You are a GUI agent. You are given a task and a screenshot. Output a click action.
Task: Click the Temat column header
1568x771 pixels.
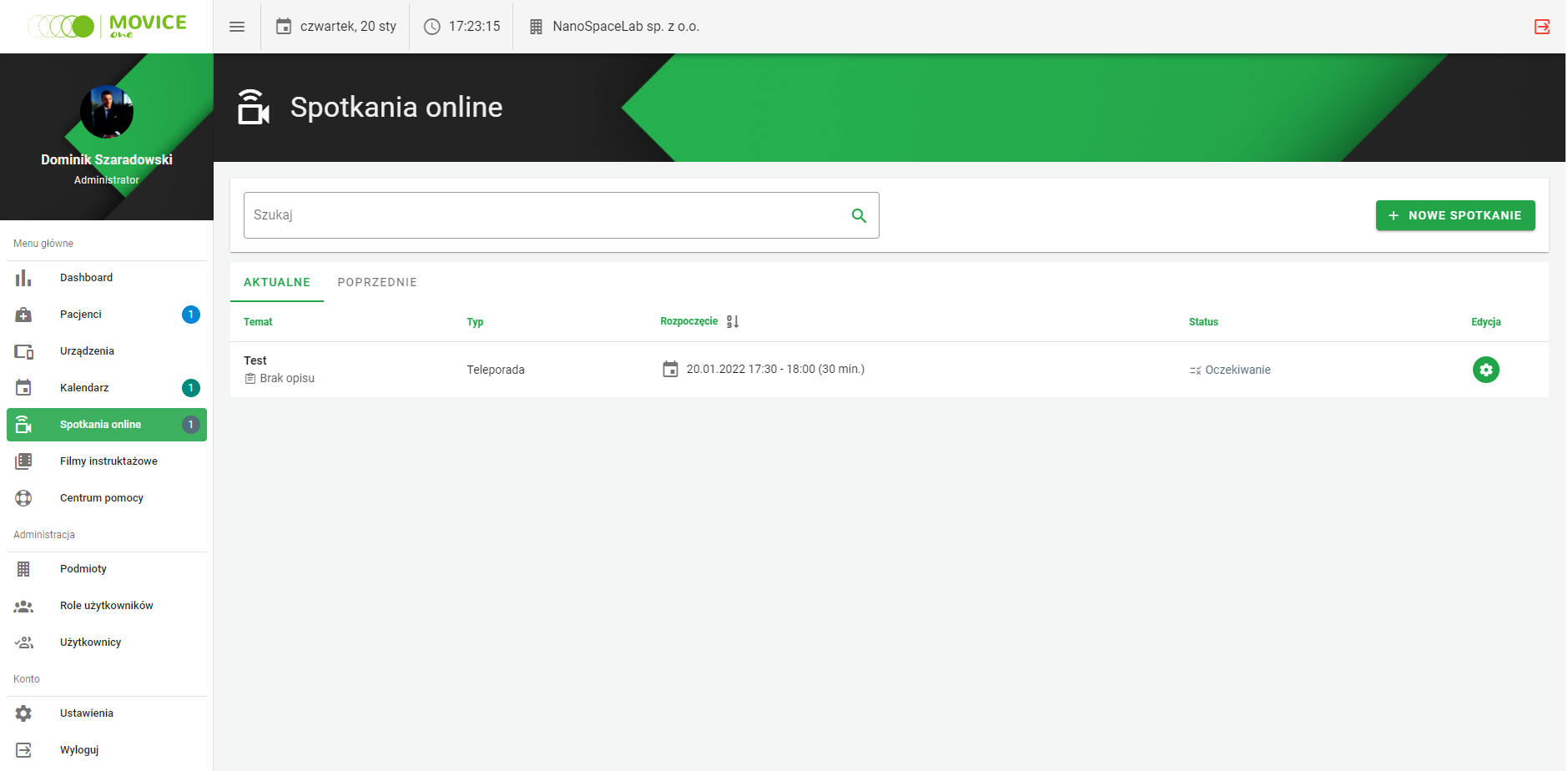coord(258,322)
